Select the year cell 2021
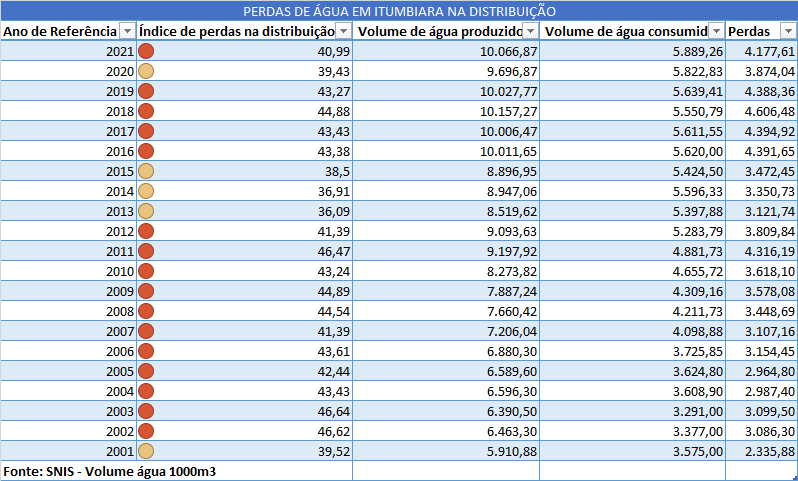Screen dimensions: 798x481 69,51
